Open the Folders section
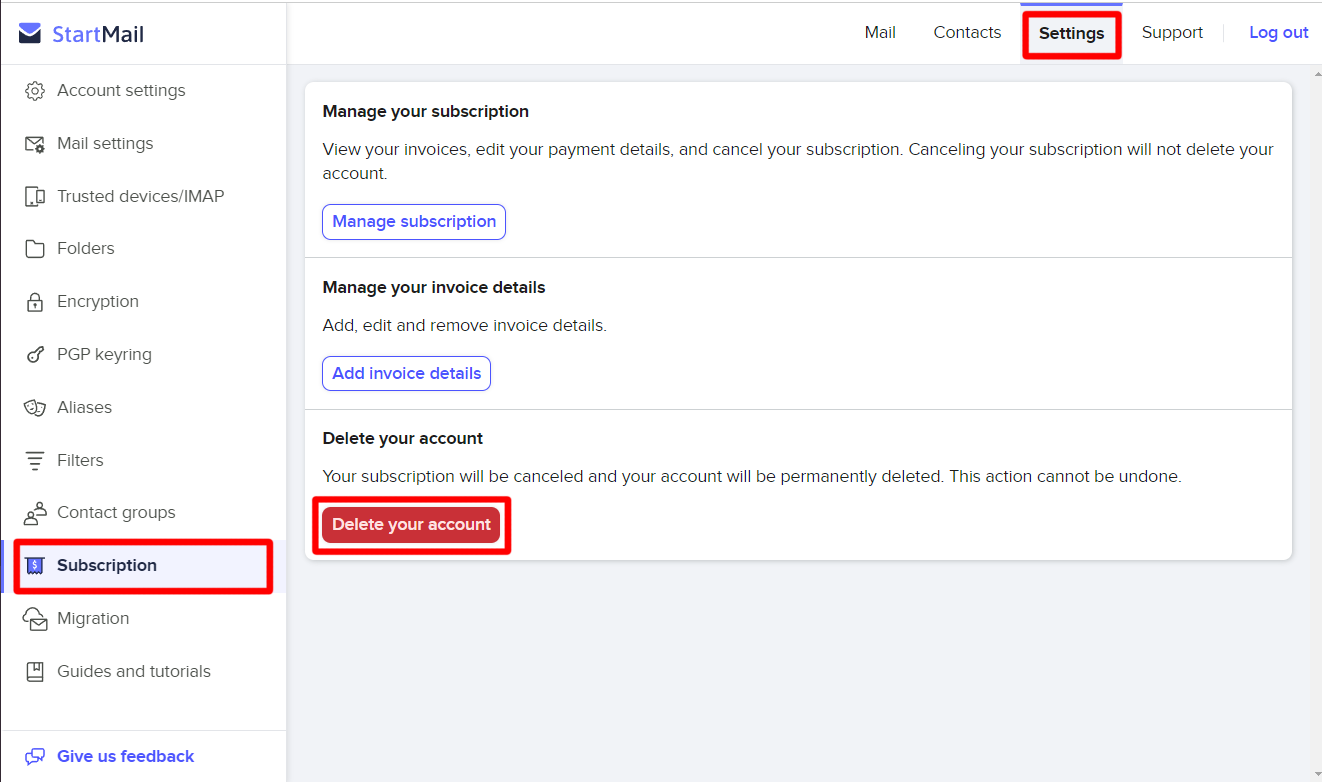Image resolution: width=1322 pixels, height=782 pixels. click(x=85, y=248)
